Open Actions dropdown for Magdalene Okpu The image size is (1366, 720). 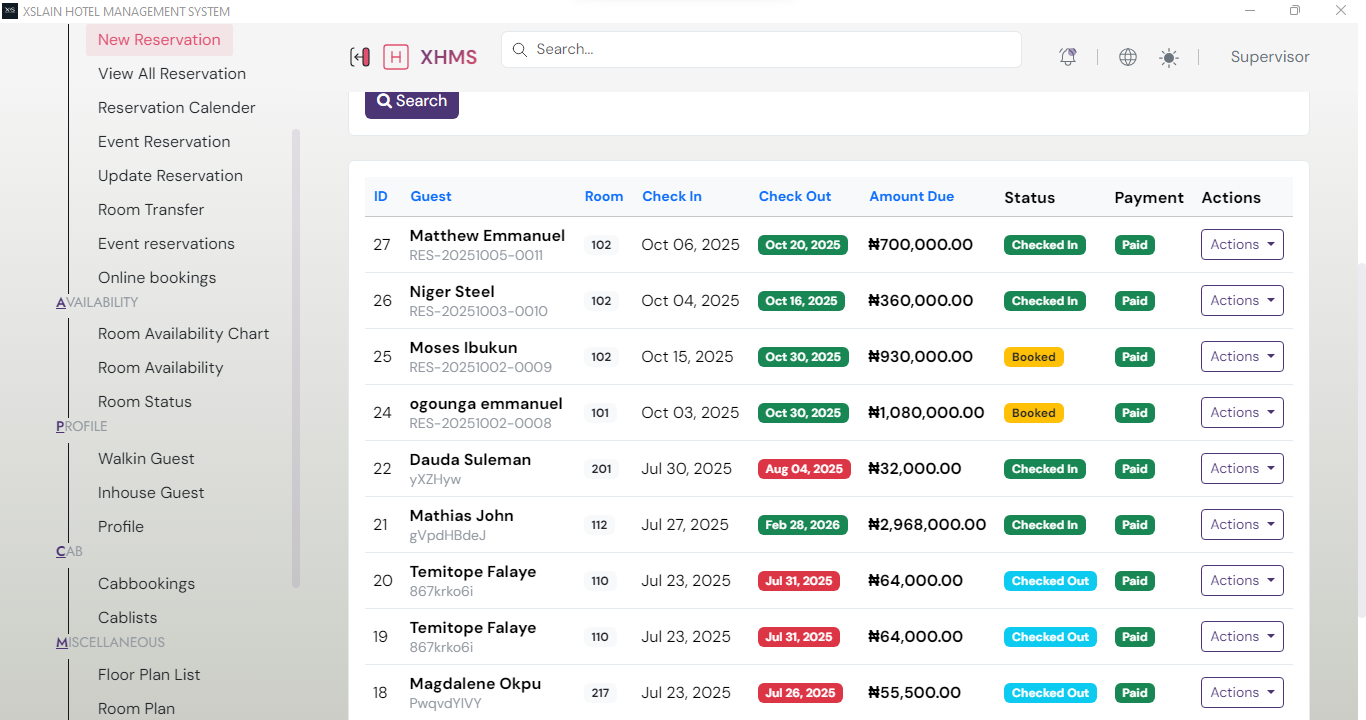coord(1242,692)
